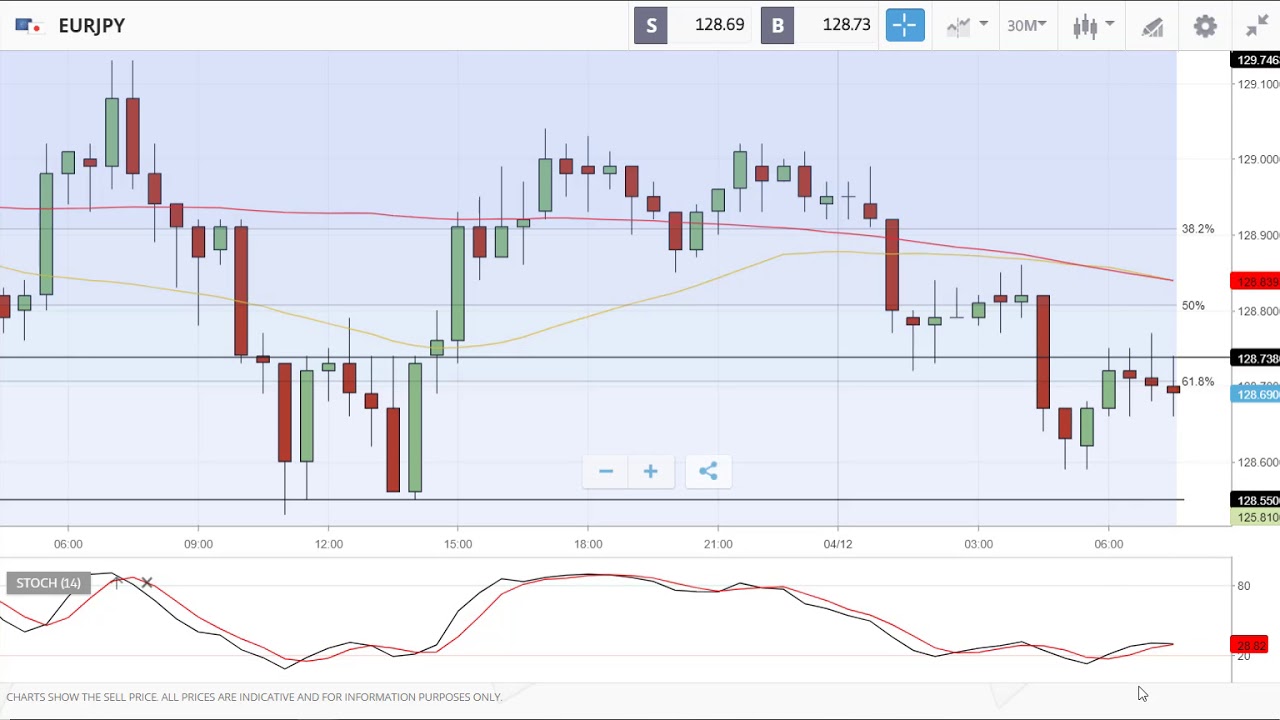Select the drawing tools pencil icon
Viewport: 1280px width, 720px height.
1153,26
